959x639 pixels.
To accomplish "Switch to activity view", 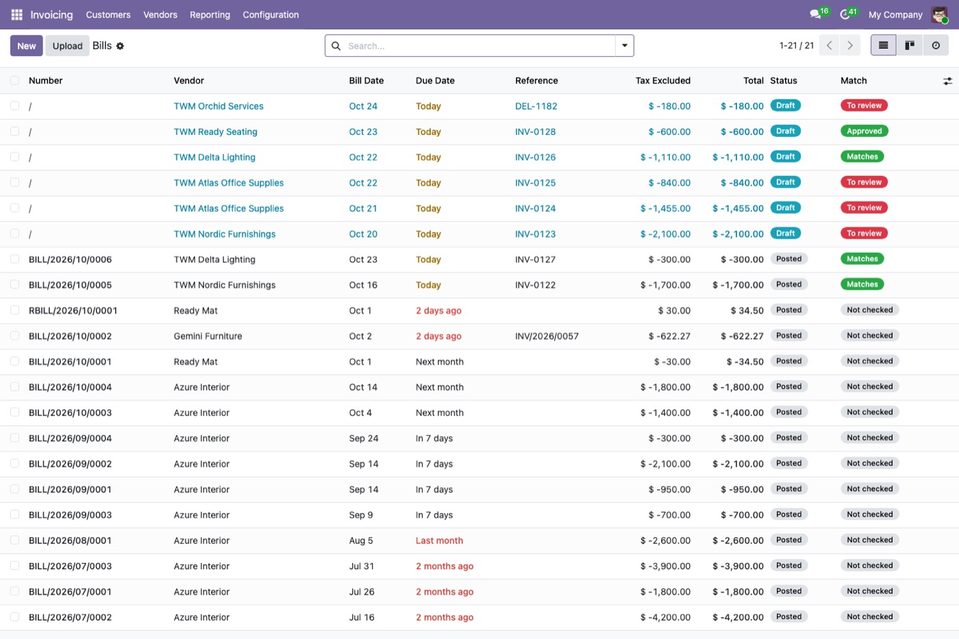I will tap(936, 45).
